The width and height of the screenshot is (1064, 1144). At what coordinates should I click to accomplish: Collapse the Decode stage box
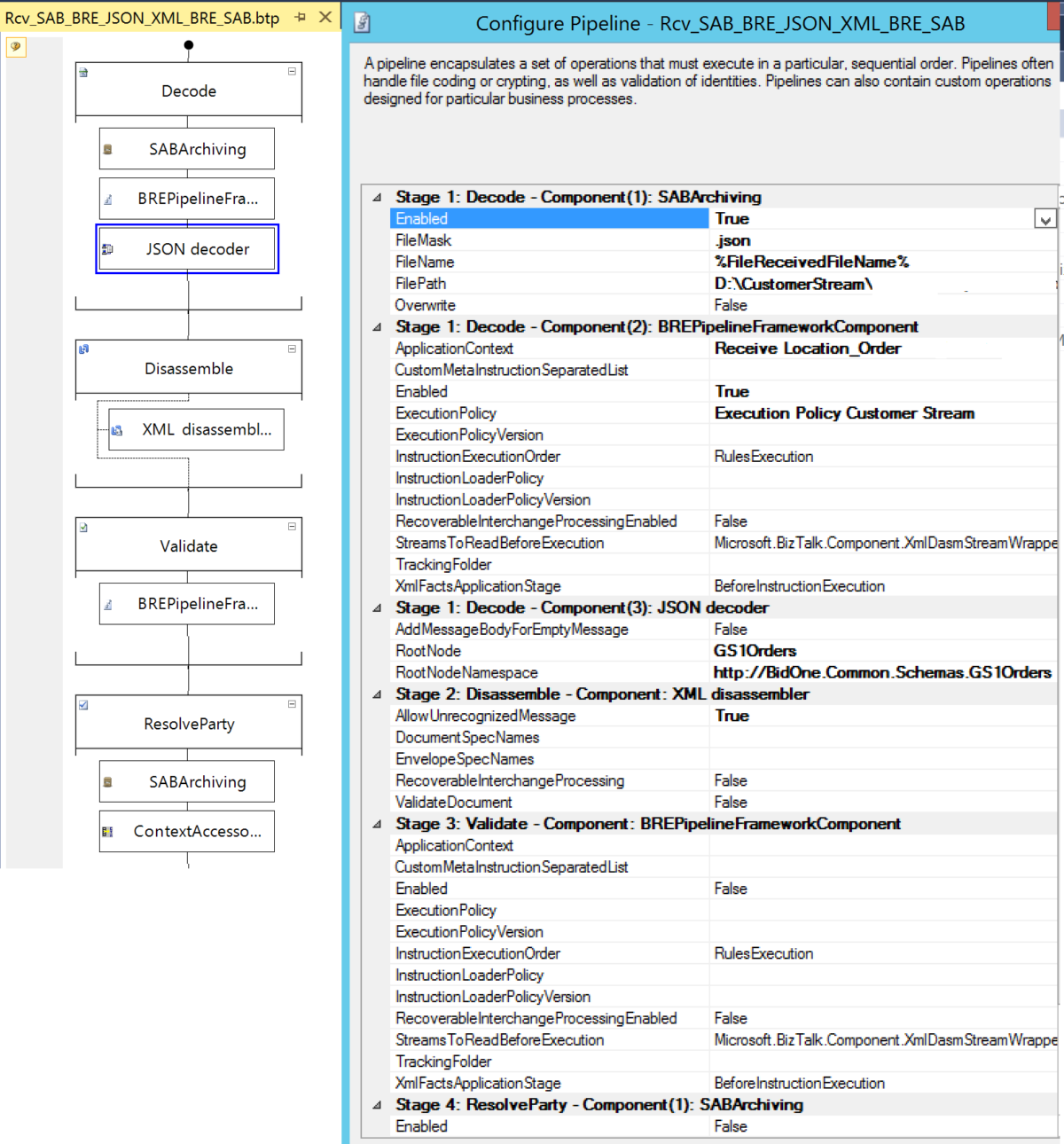[x=292, y=72]
